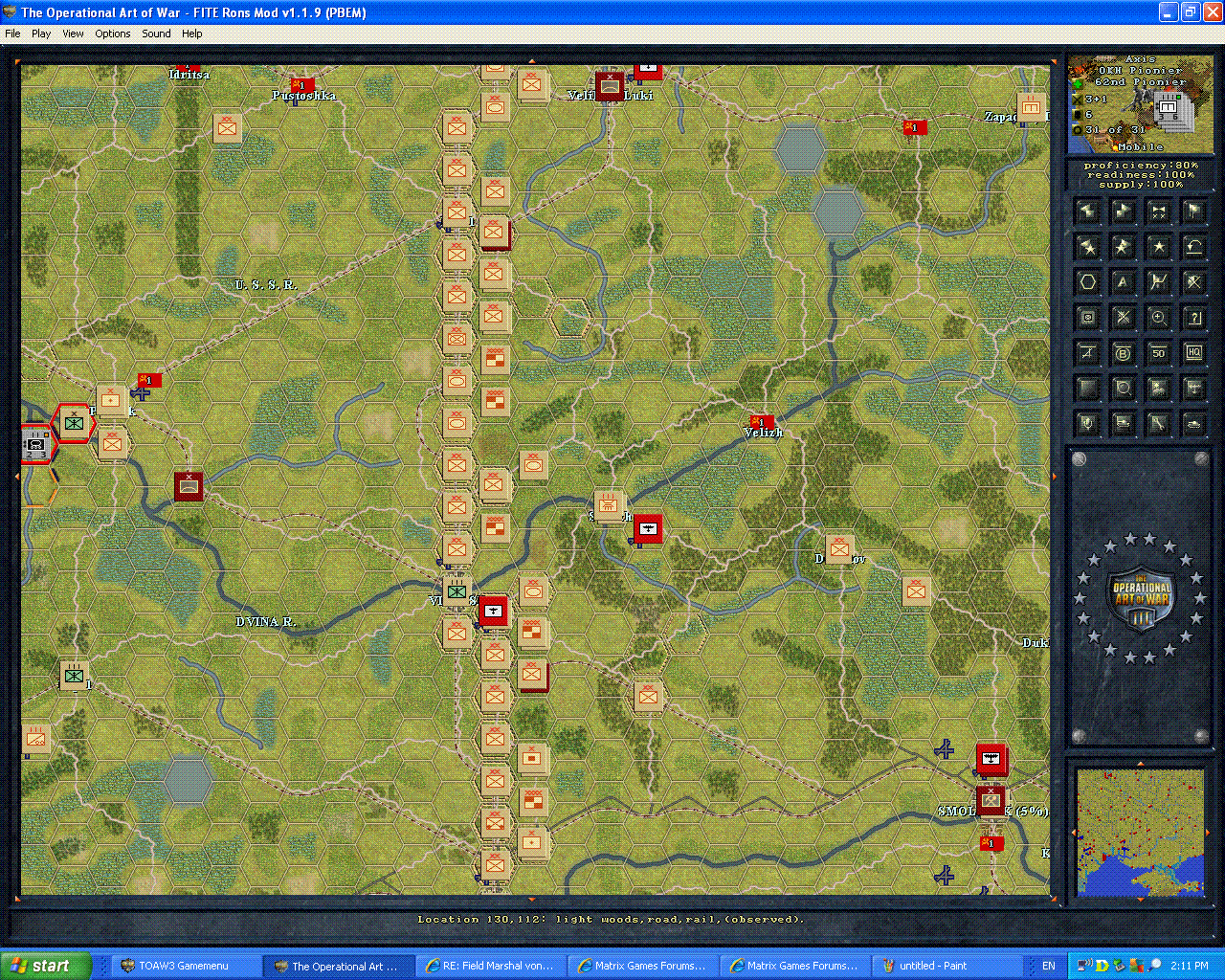
Task: Click the HQ icon button
Action: pyautogui.click(x=1194, y=353)
